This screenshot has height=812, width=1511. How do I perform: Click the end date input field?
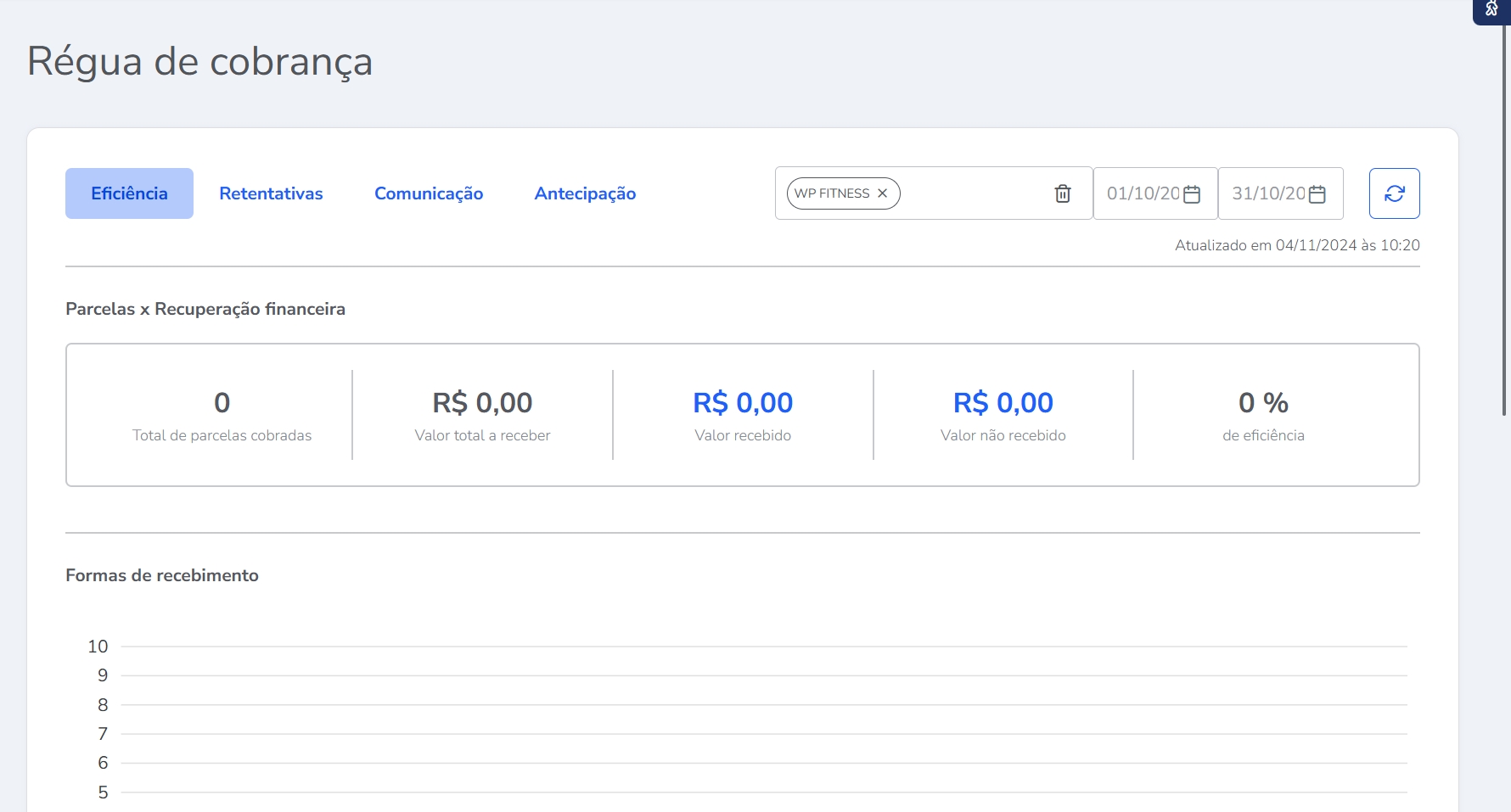pyautogui.click(x=1267, y=193)
